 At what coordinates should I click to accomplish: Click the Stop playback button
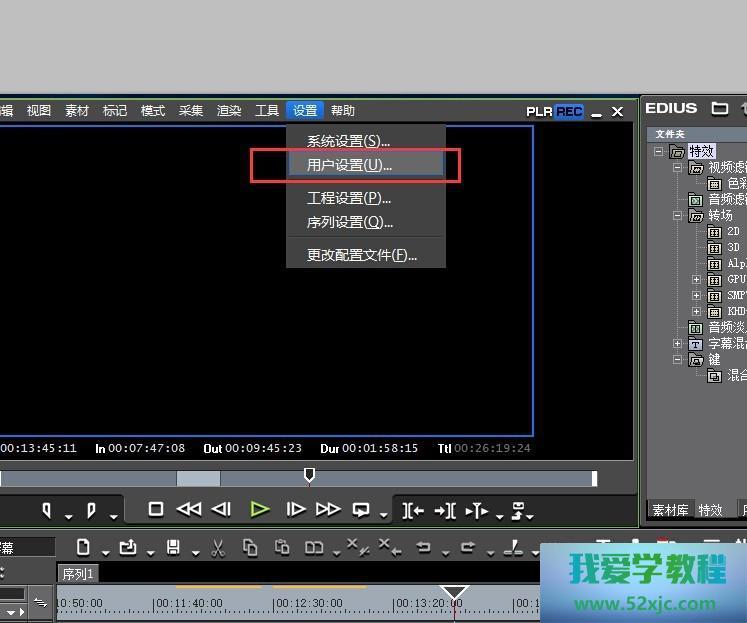156,509
